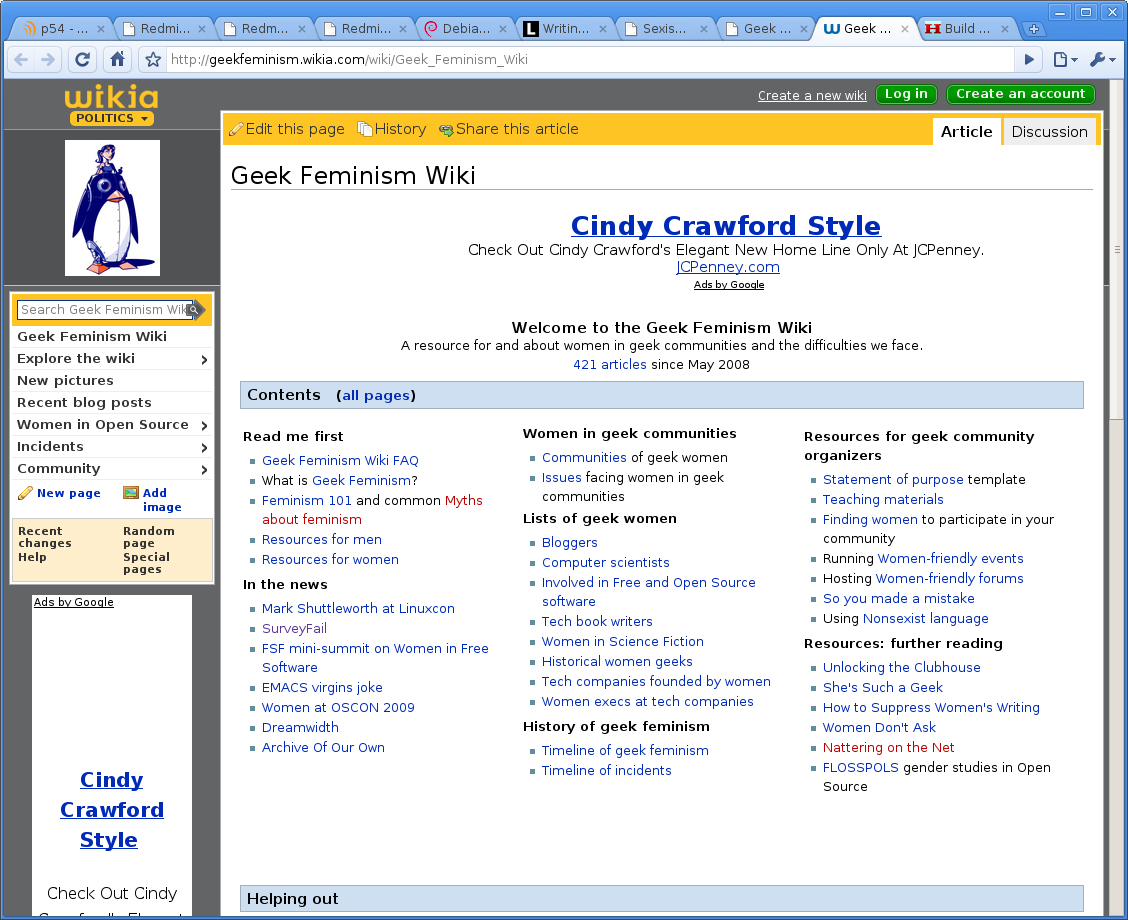Viewport: 1128px width, 920px height.
Task: Open the all pages link
Action: tap(376, 396)
